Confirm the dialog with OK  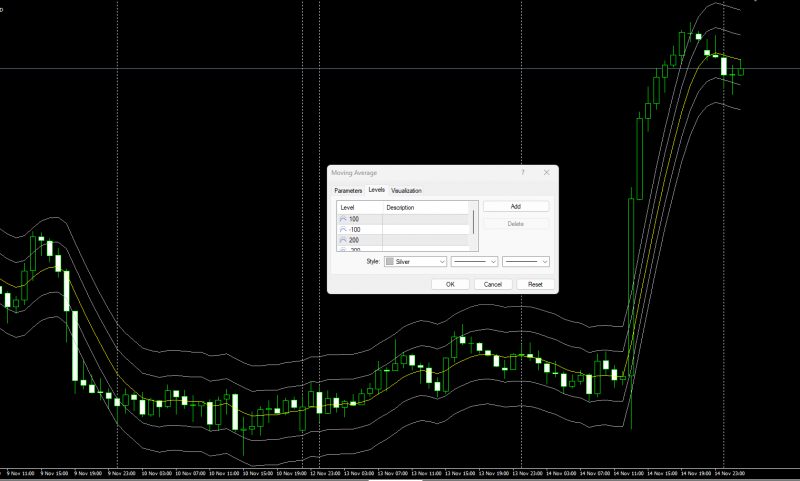(x=450, y=285)
